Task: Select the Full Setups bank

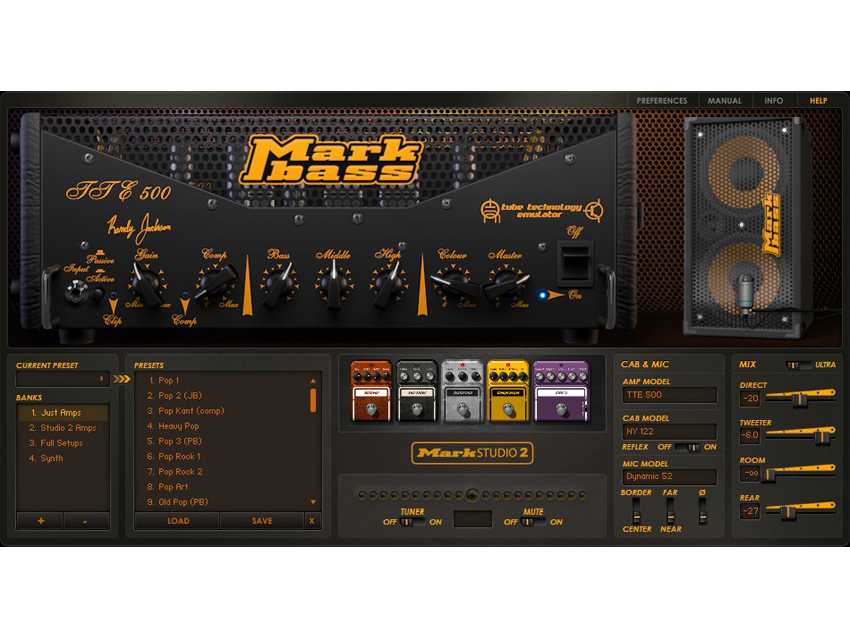Action: point(63,443)
